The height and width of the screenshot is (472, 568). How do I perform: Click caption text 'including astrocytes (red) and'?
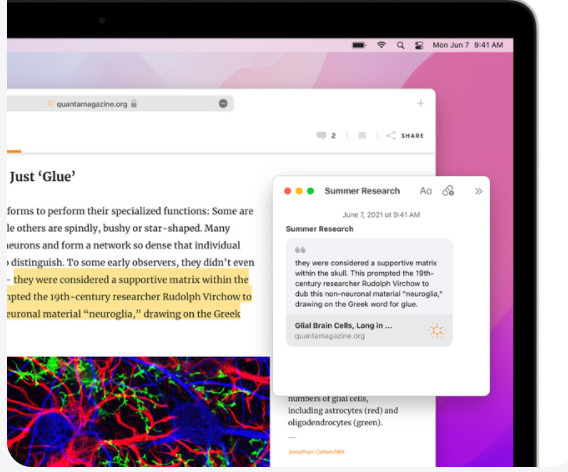point(343,410)
